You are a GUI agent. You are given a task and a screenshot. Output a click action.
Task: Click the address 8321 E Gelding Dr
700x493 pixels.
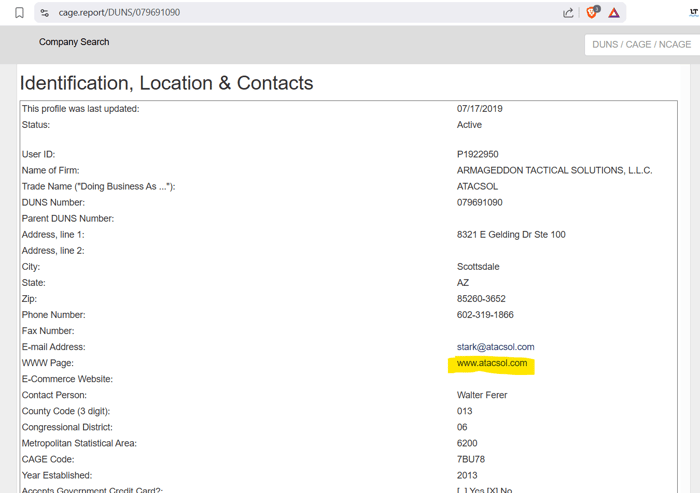[511, 235]
